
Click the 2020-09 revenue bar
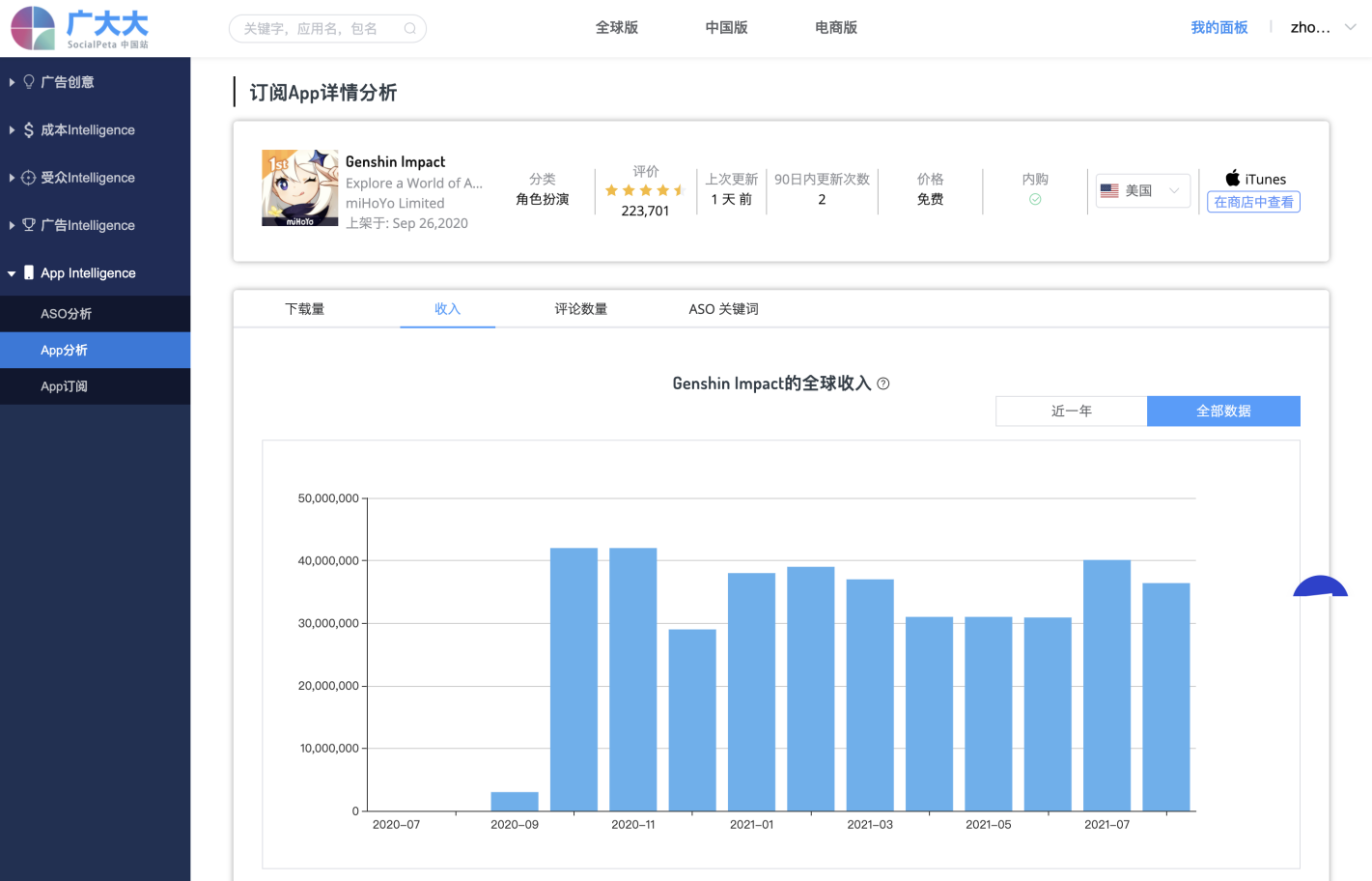pos(515,801)
